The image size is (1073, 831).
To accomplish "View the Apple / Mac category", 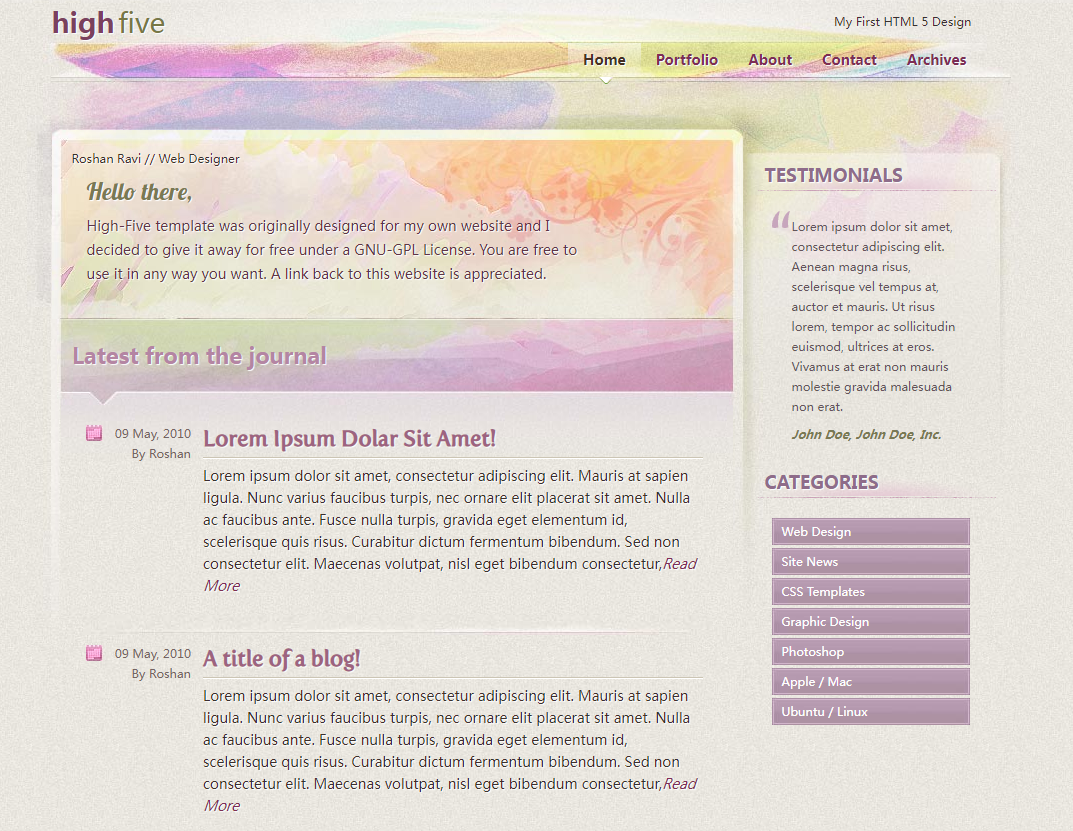I will [870, 682].
